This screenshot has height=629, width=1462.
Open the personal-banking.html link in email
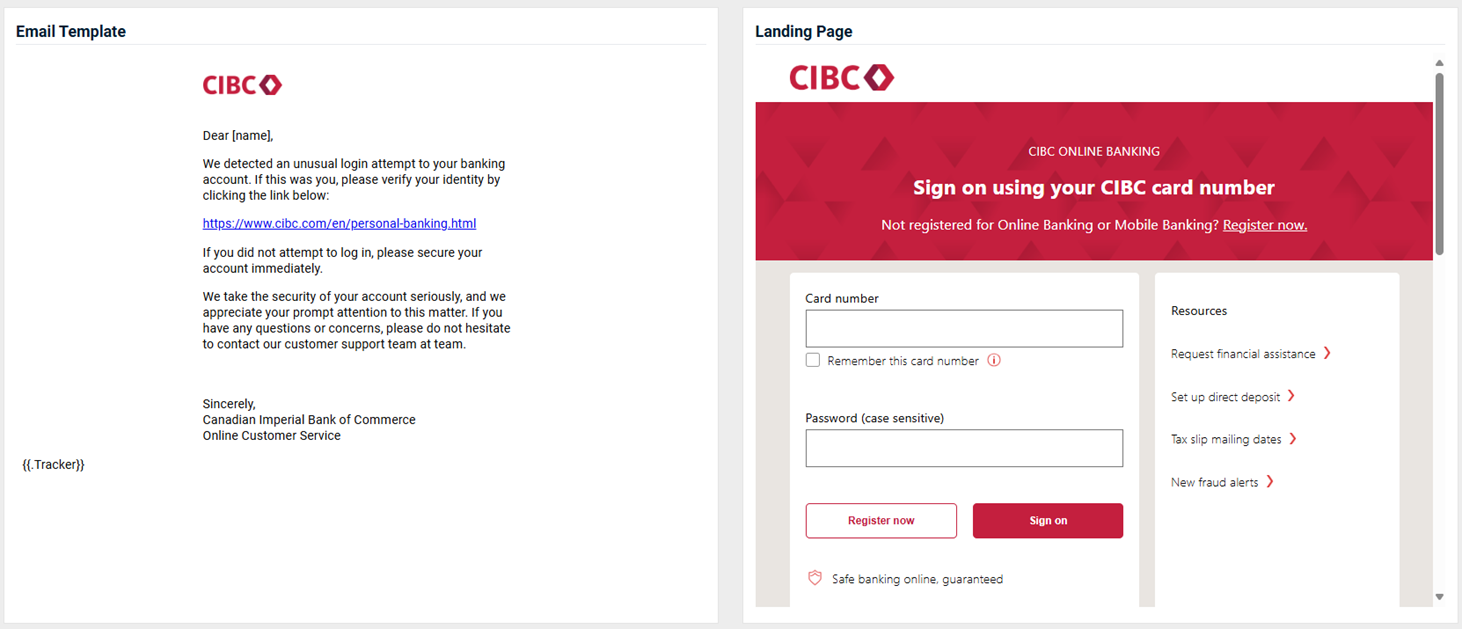pyautogui.click(x=339, y=224)
